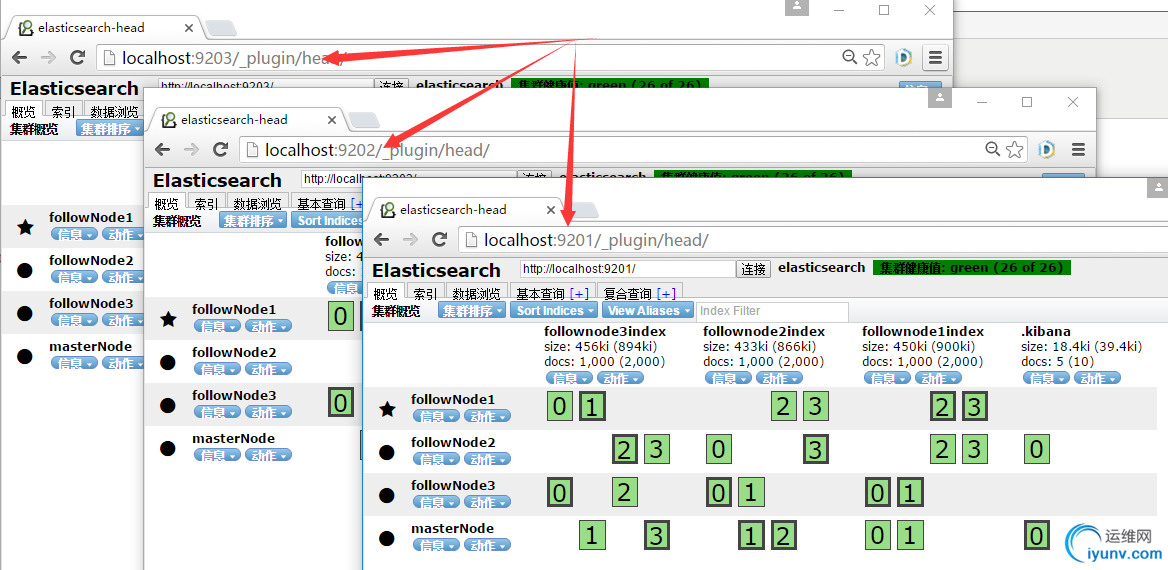Click zoom magnifier icon in the 9203 address bar

tap(849, 57)
